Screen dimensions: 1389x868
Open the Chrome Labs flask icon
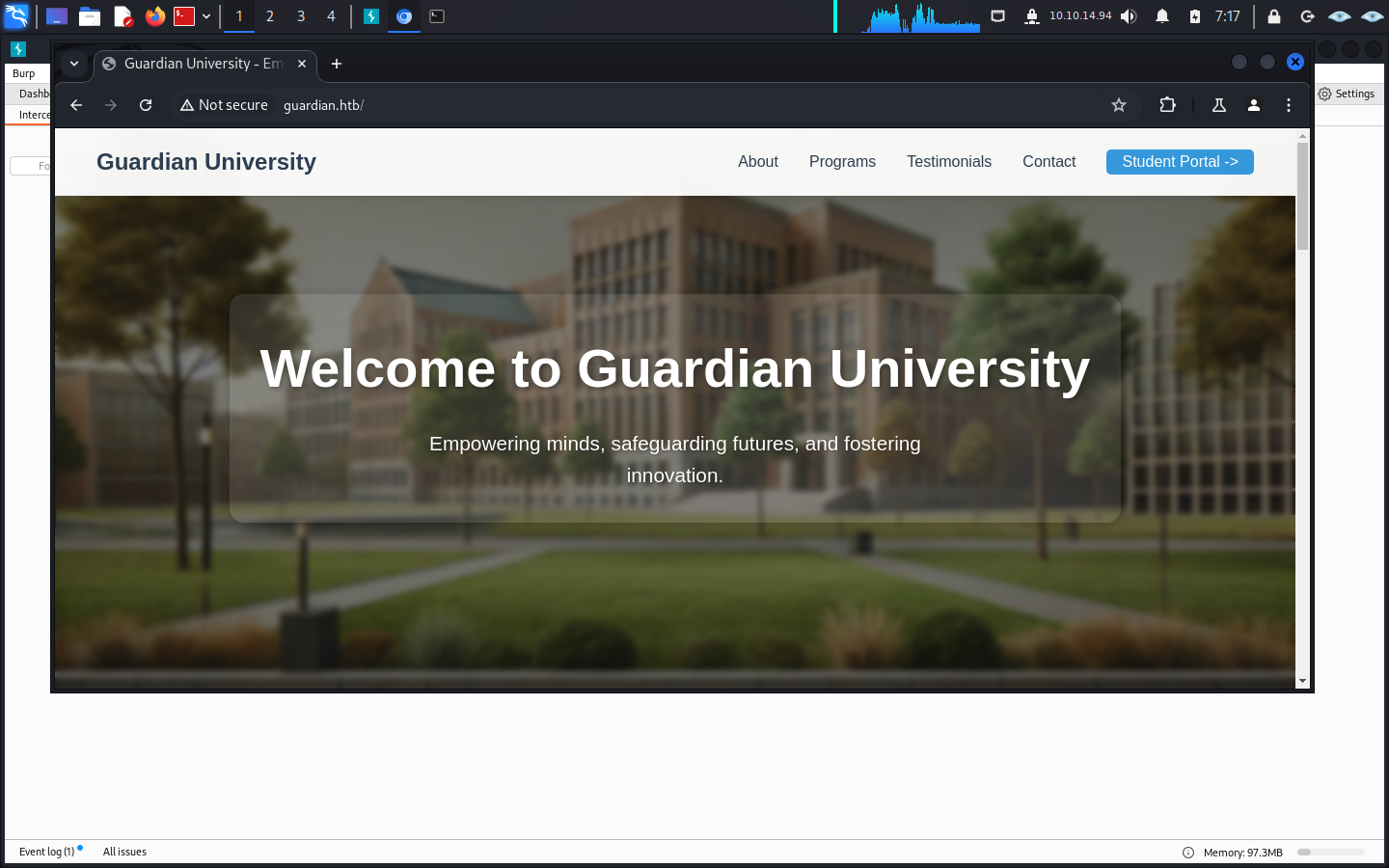pyautogui.click(x=1219, y=105)
